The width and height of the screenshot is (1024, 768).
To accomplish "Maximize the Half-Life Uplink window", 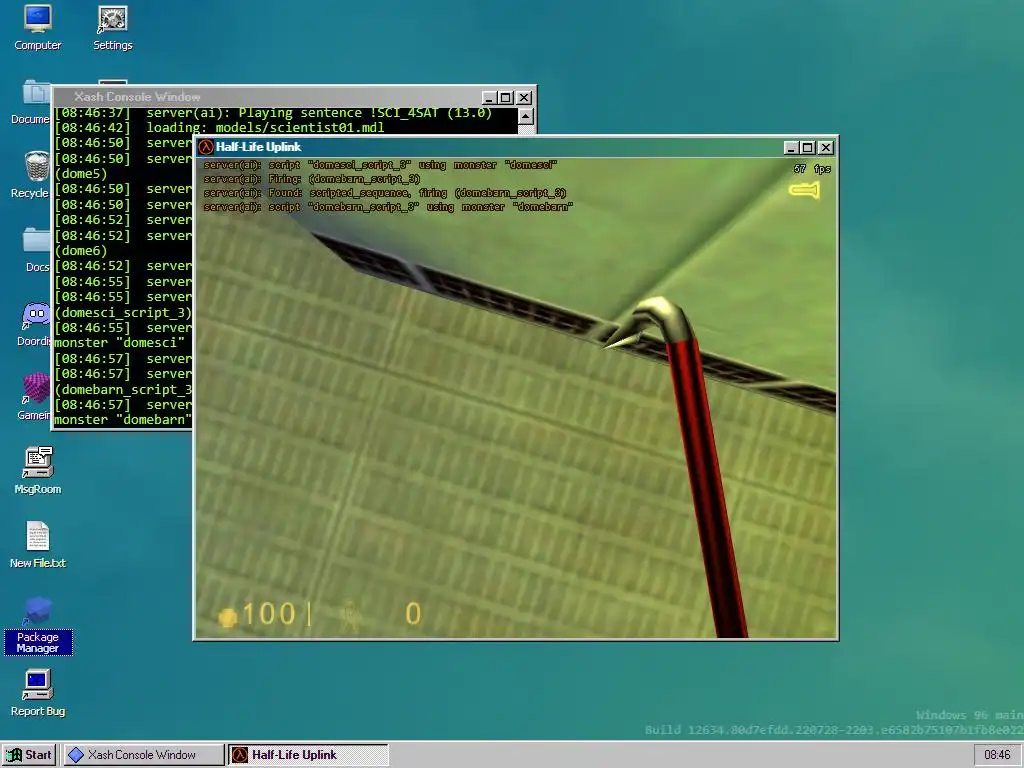I will point(807,148).
